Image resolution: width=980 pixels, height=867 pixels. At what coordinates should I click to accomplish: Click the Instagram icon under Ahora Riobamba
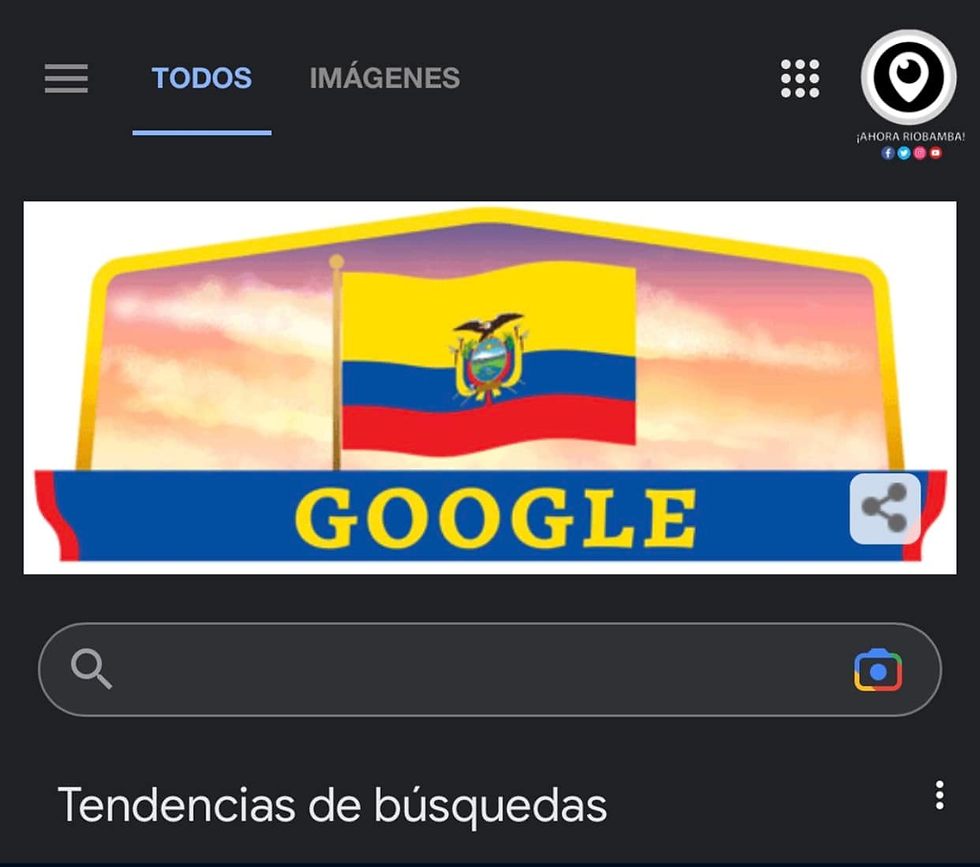coord(919,153)
